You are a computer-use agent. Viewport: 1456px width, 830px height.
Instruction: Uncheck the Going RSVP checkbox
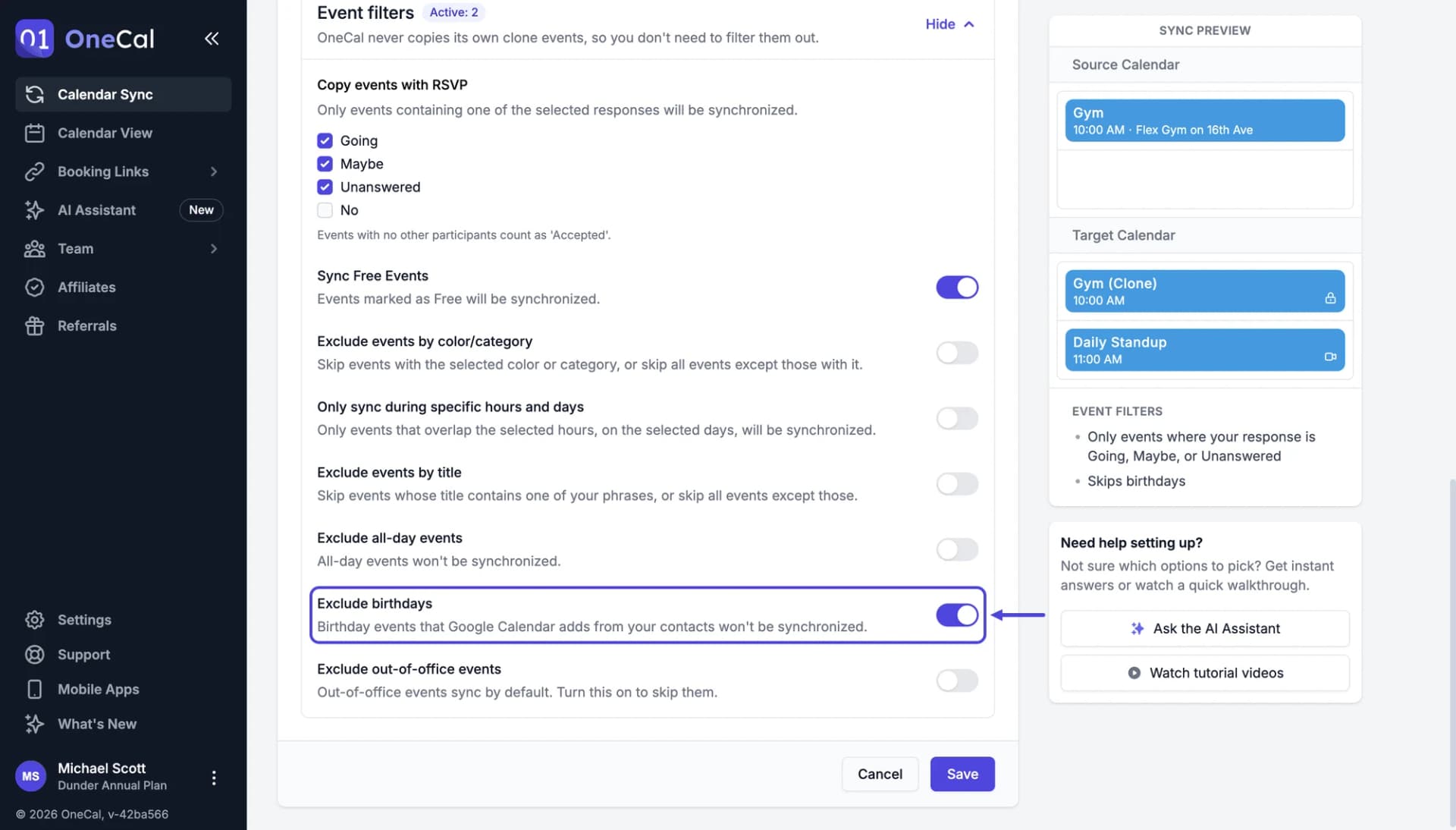[x=325, y=140]
